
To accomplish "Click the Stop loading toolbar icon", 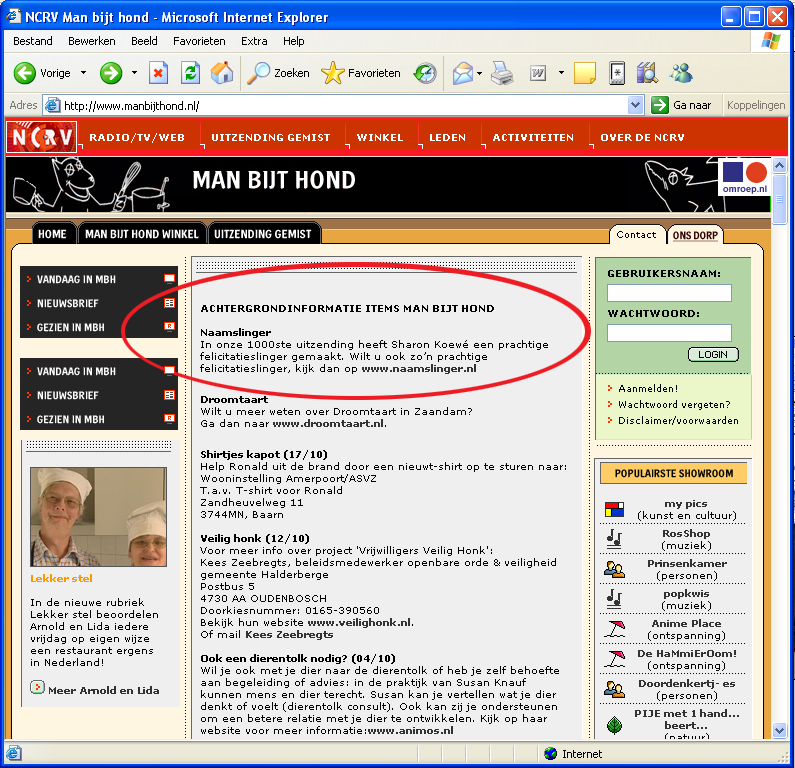I will point(158,73).
